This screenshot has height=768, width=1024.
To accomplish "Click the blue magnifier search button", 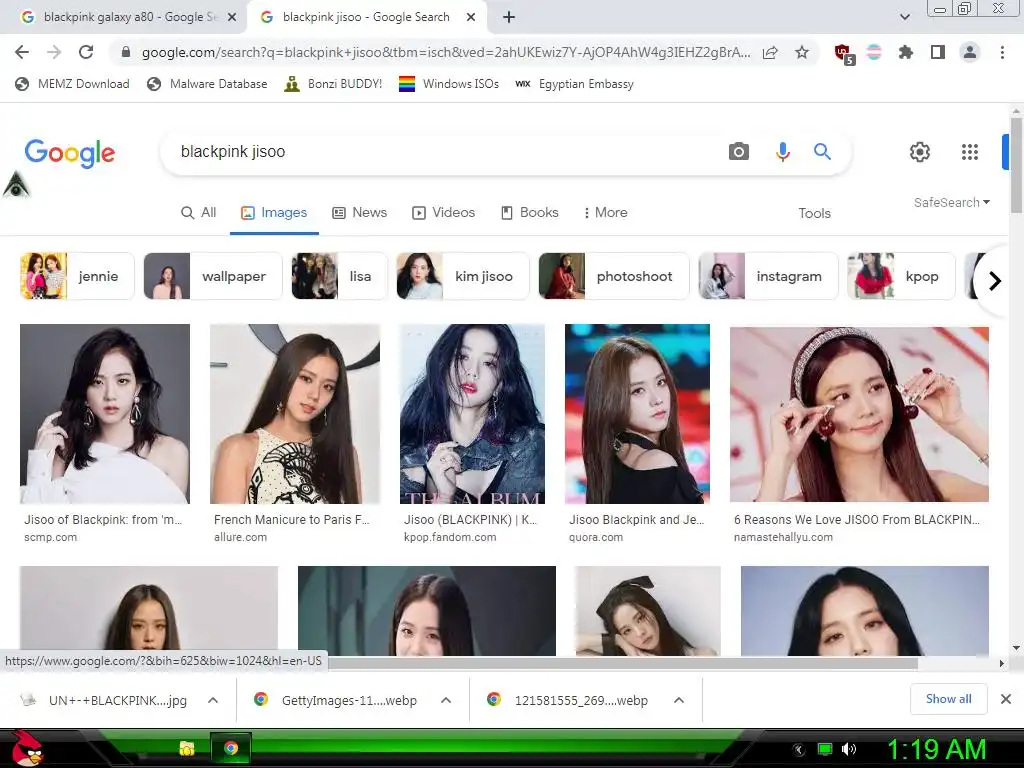I will click(x=822, y=152).
